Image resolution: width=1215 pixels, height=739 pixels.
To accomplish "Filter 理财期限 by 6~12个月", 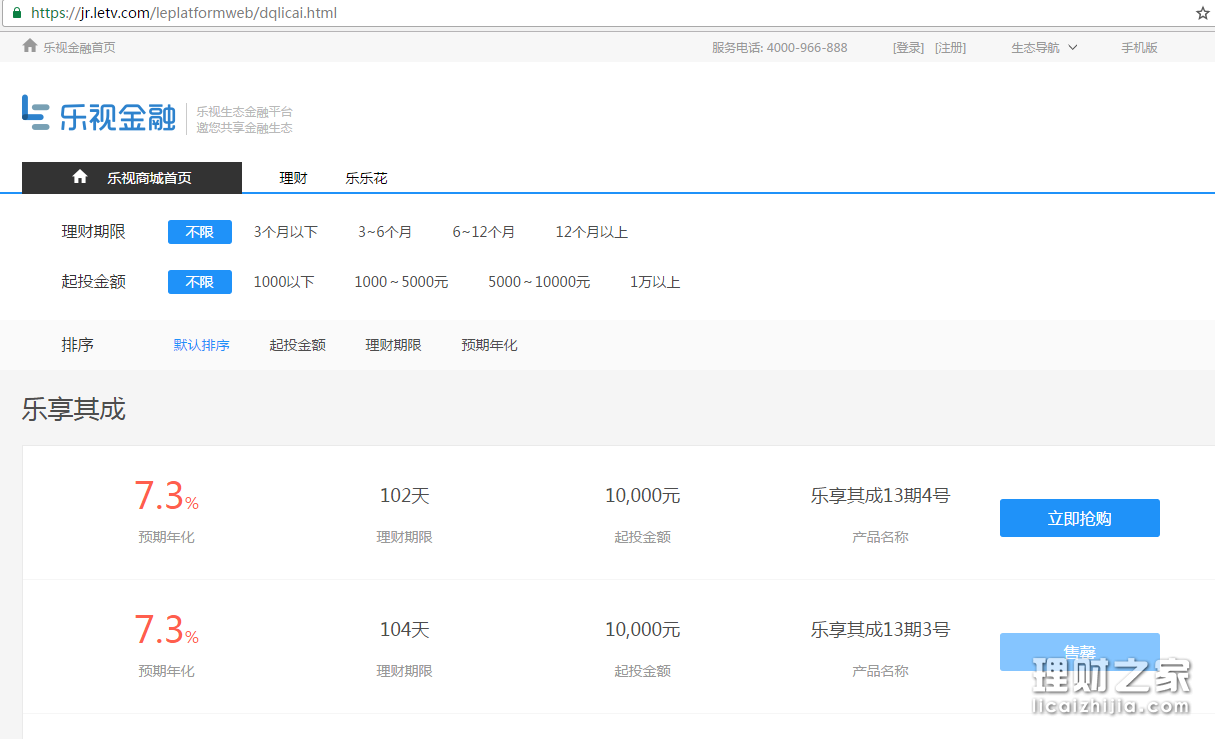I will 484,232.
